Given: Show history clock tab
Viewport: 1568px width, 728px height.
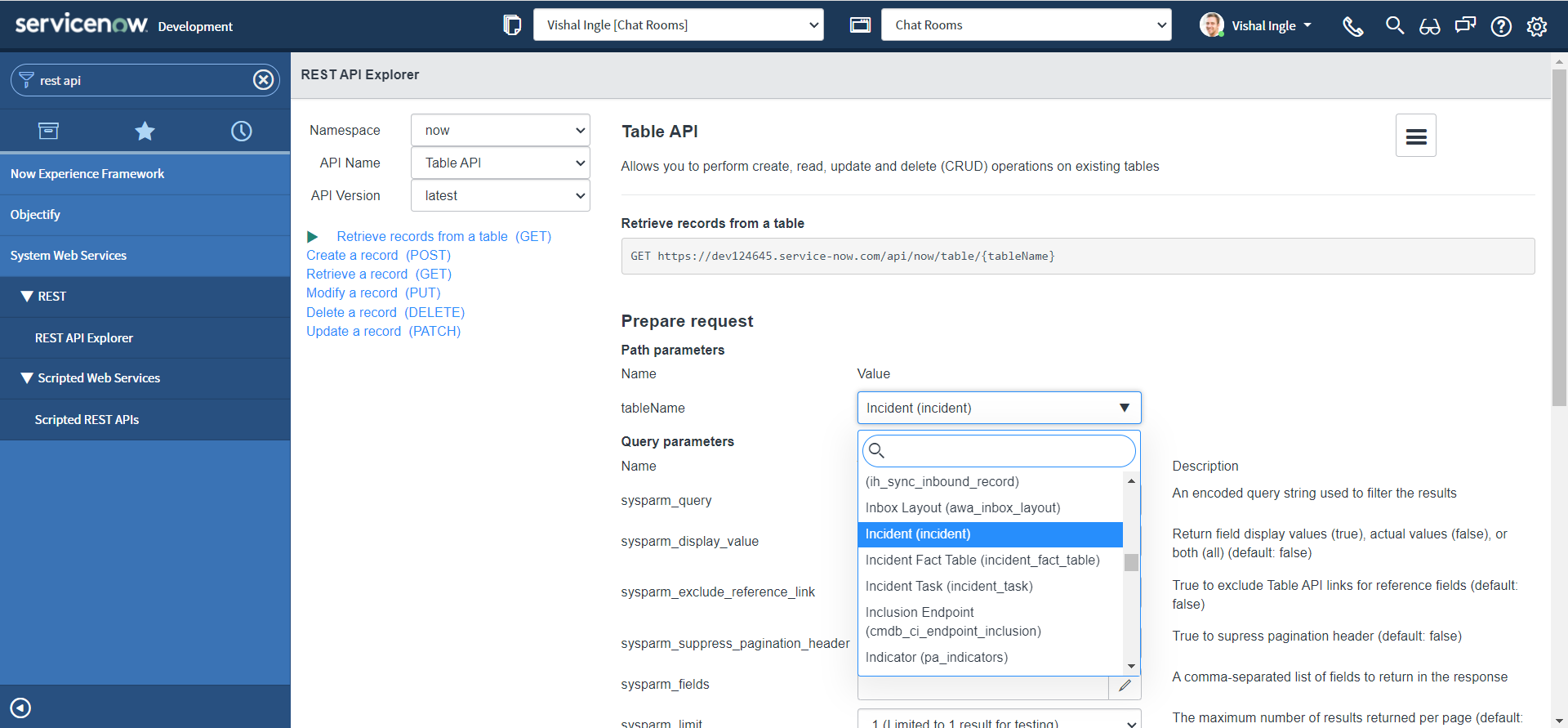Looking at the screenshot, I should pos(242,131).
